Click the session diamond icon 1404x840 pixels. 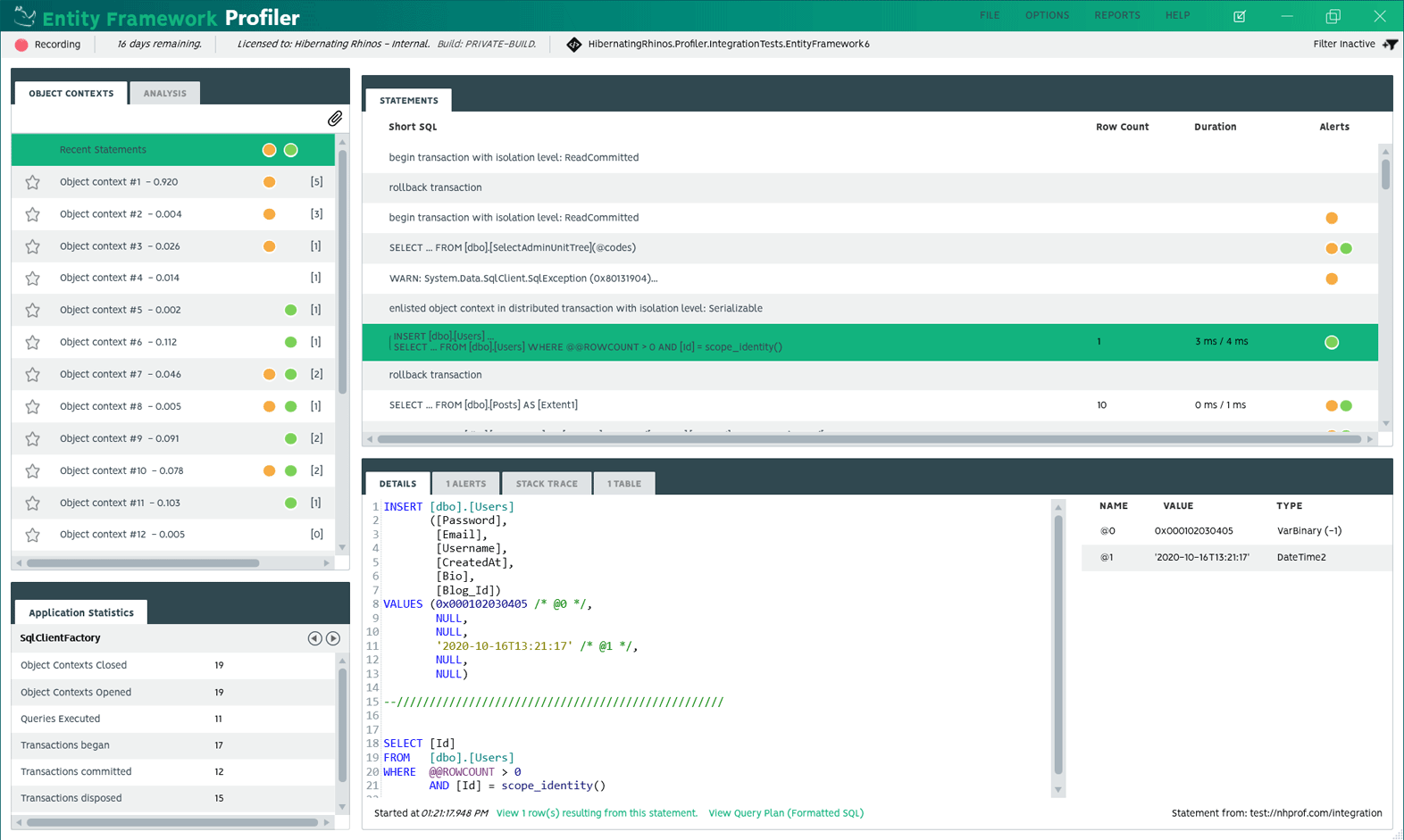(x=574, y=45)
